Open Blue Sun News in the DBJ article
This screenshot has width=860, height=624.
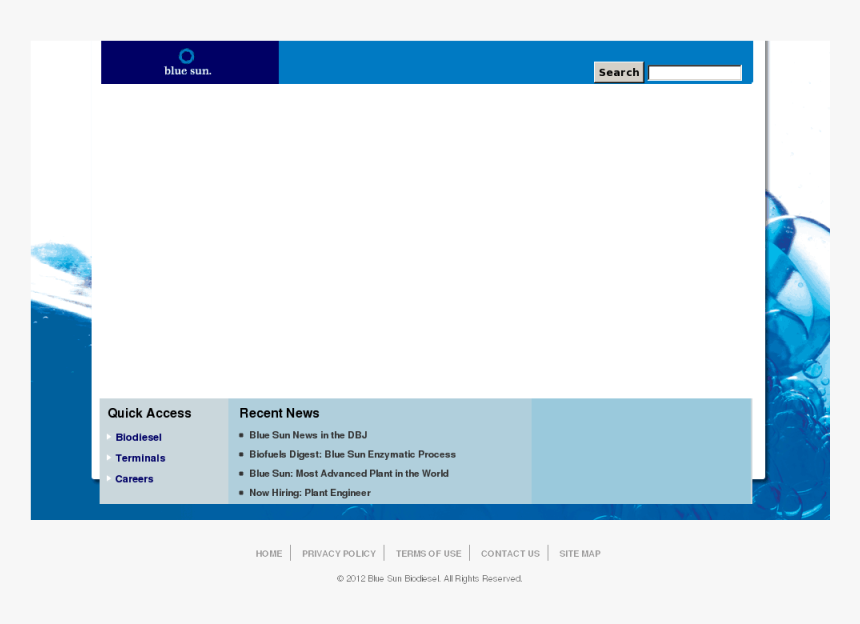[x=308, y=434]
